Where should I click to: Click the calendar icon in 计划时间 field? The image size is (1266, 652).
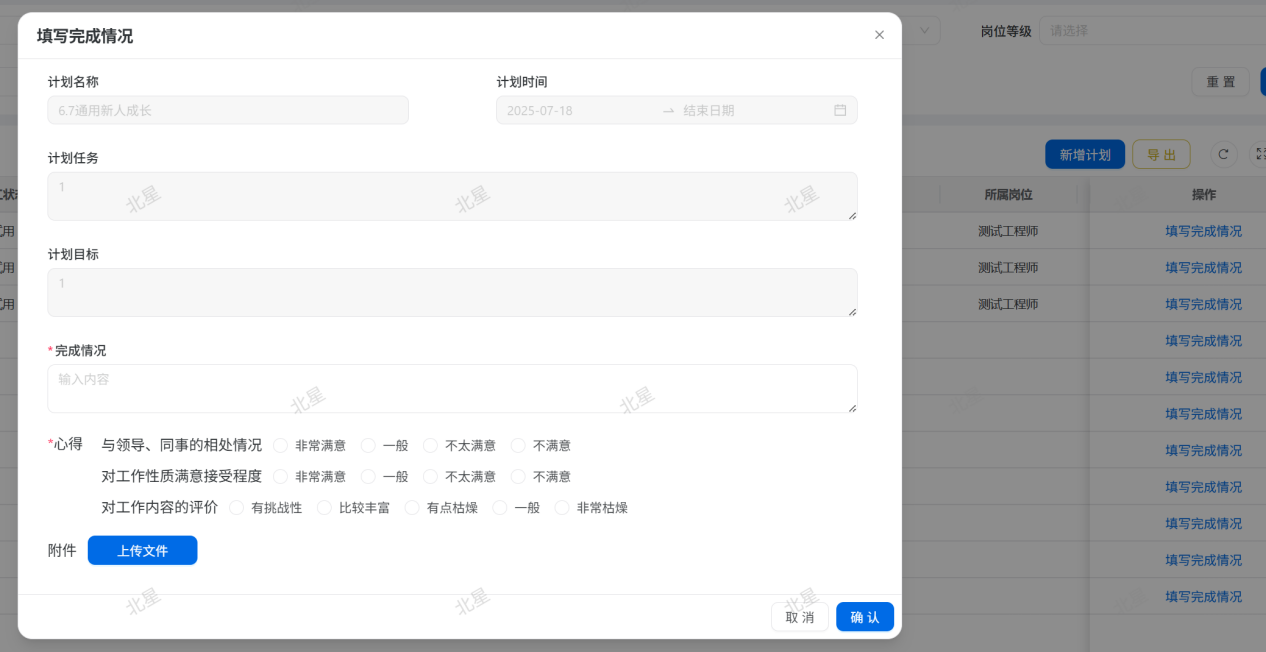(840, 111)
